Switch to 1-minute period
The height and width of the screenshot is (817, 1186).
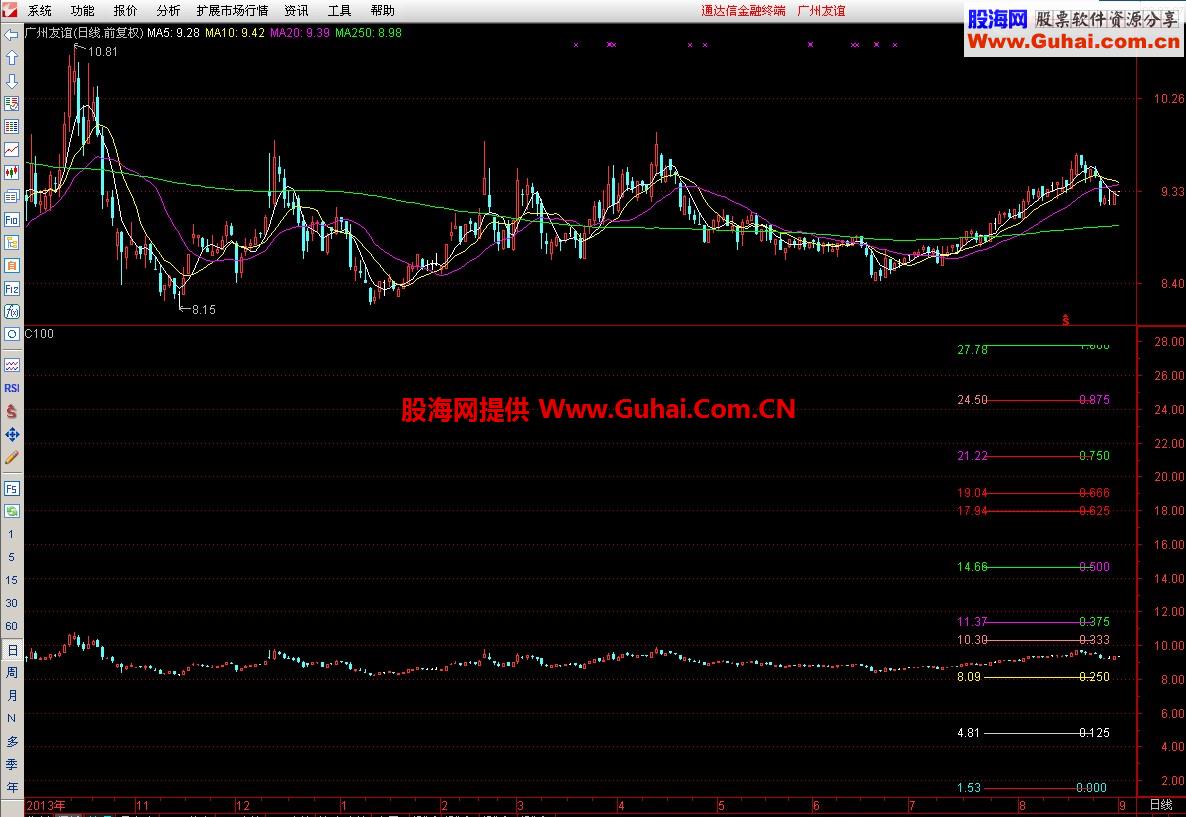11,534
